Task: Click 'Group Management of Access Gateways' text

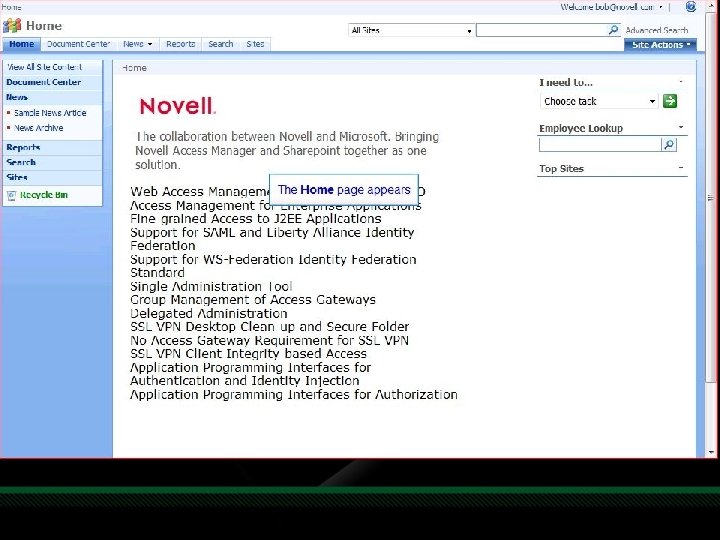Action: point(253,300)
